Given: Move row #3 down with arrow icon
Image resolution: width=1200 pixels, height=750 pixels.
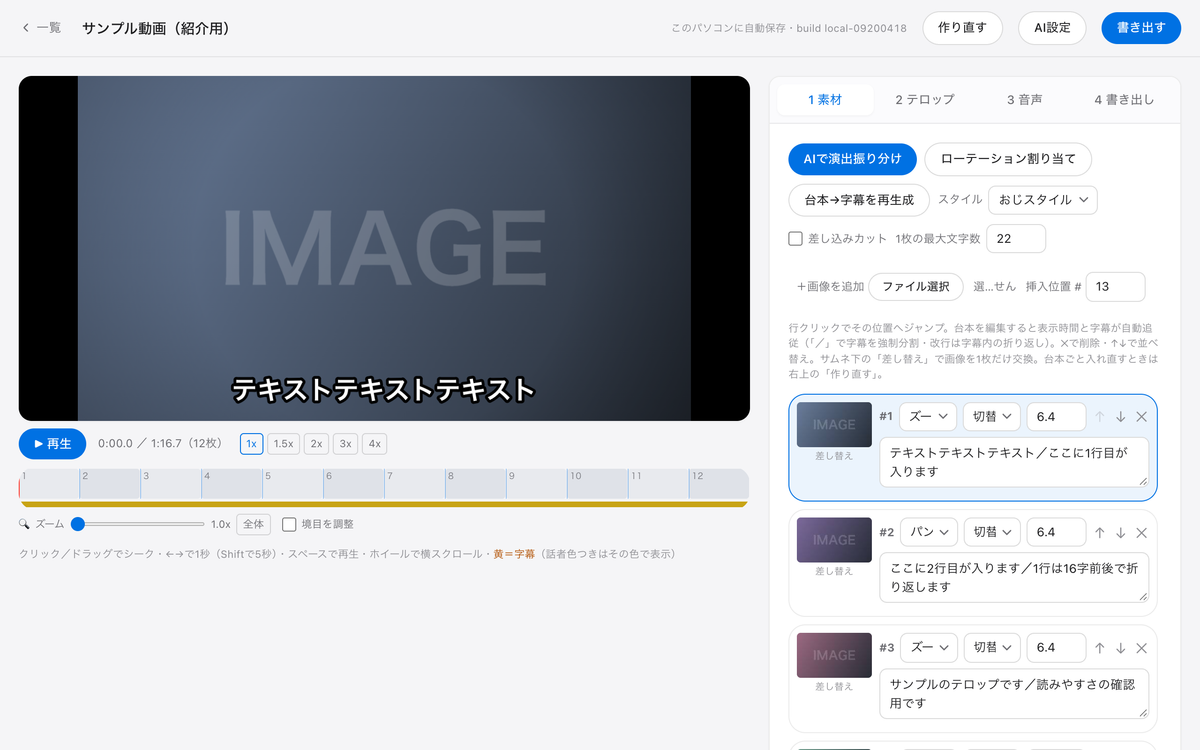Looking at the screenshot, I should point(1121,648).
